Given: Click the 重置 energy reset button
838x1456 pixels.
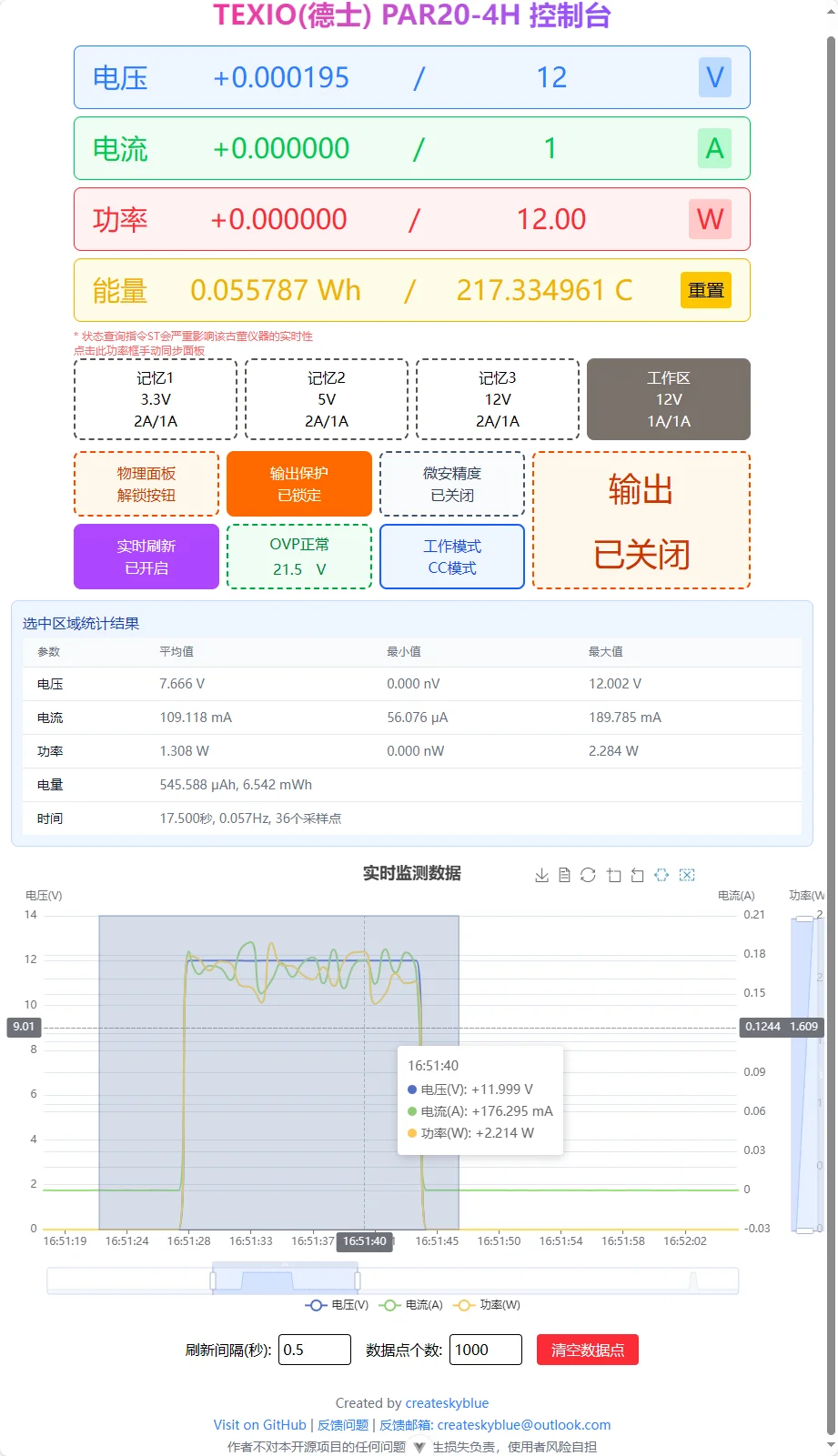Looking at the screenshot, I should point(706,290).
